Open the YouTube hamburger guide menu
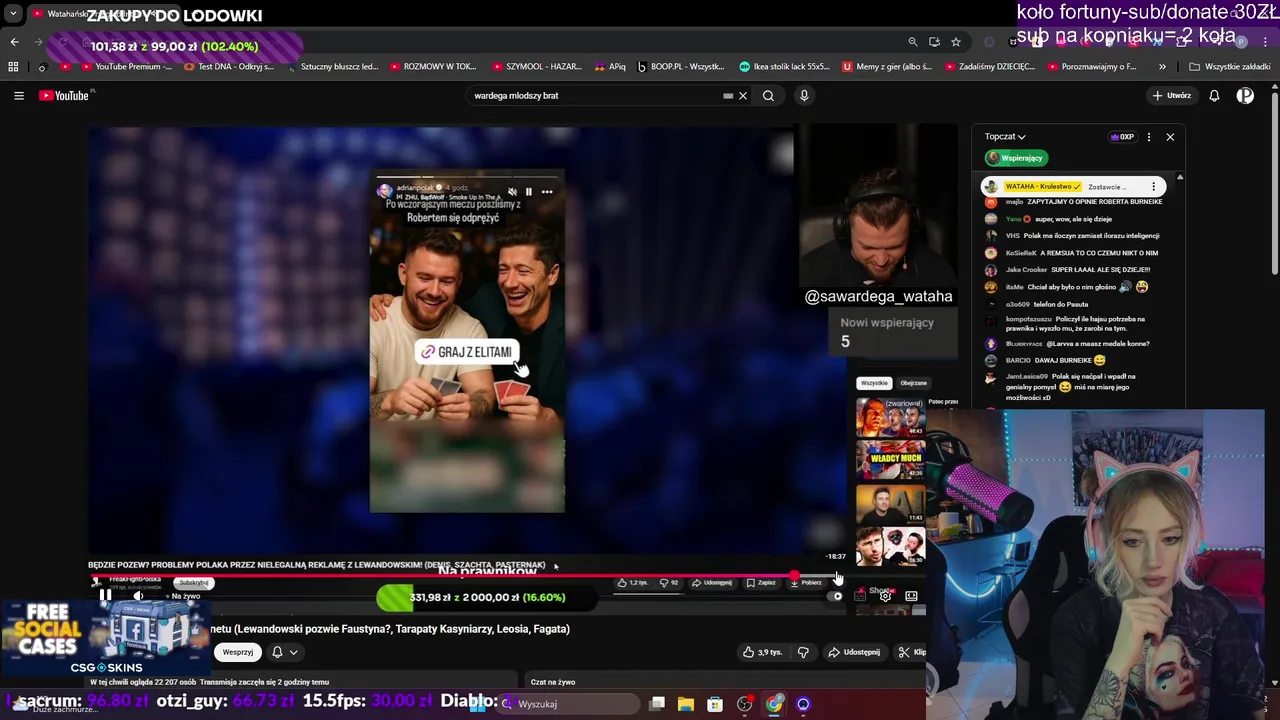 coord(18,96)
